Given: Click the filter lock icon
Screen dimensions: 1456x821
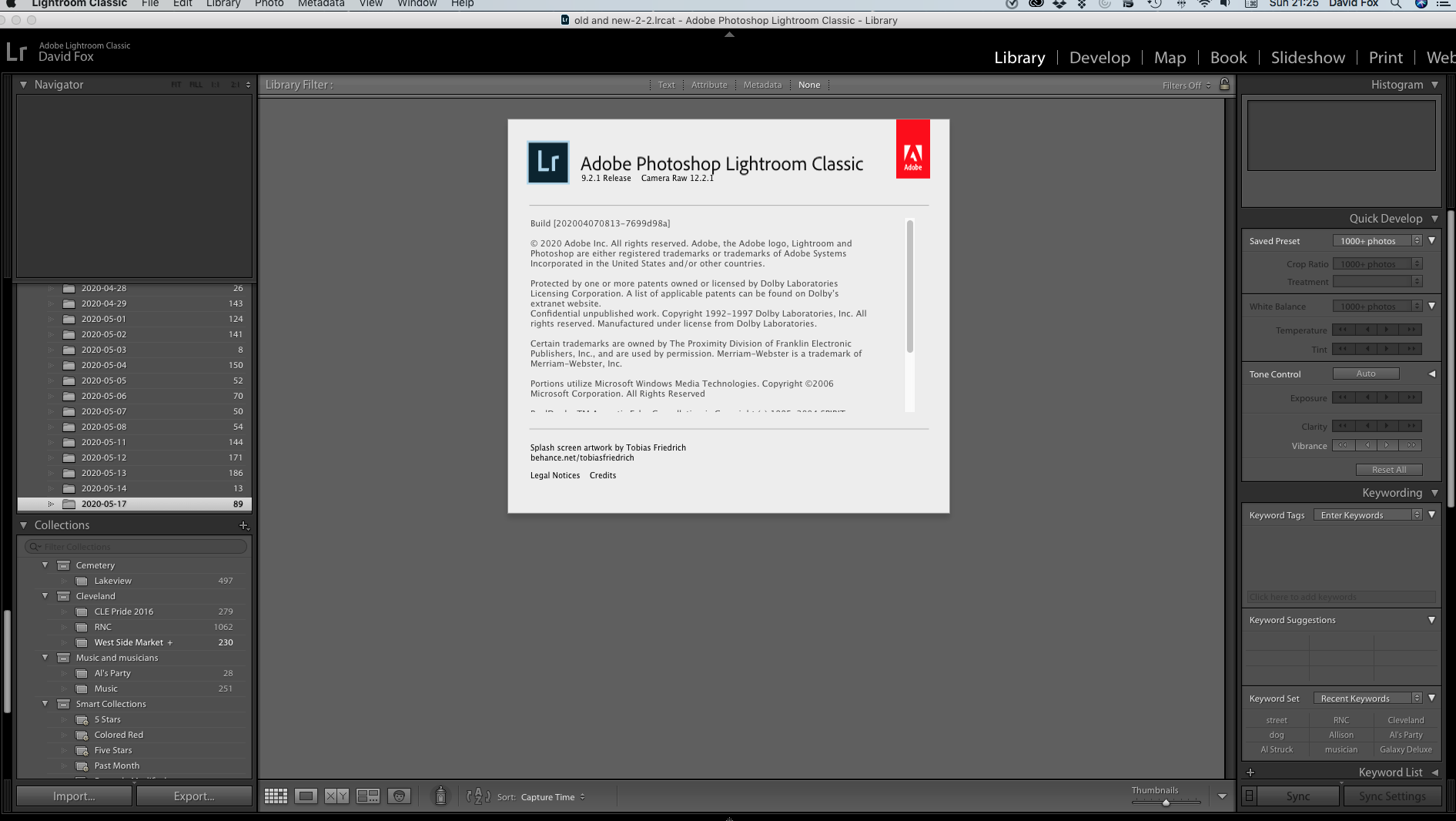Looking at the screenshot, I should (1225, 84).
